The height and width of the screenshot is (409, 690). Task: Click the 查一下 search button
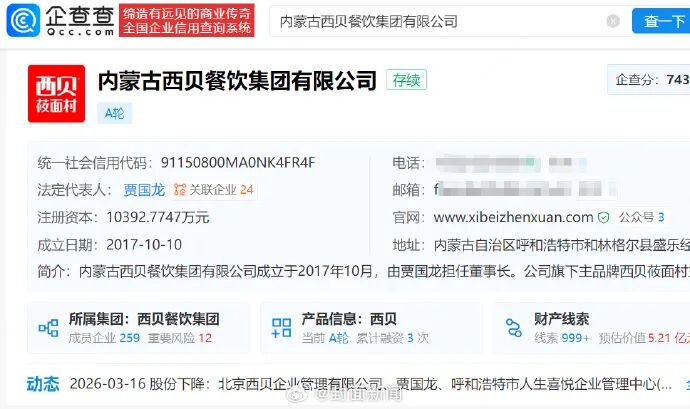coord(661,21)
